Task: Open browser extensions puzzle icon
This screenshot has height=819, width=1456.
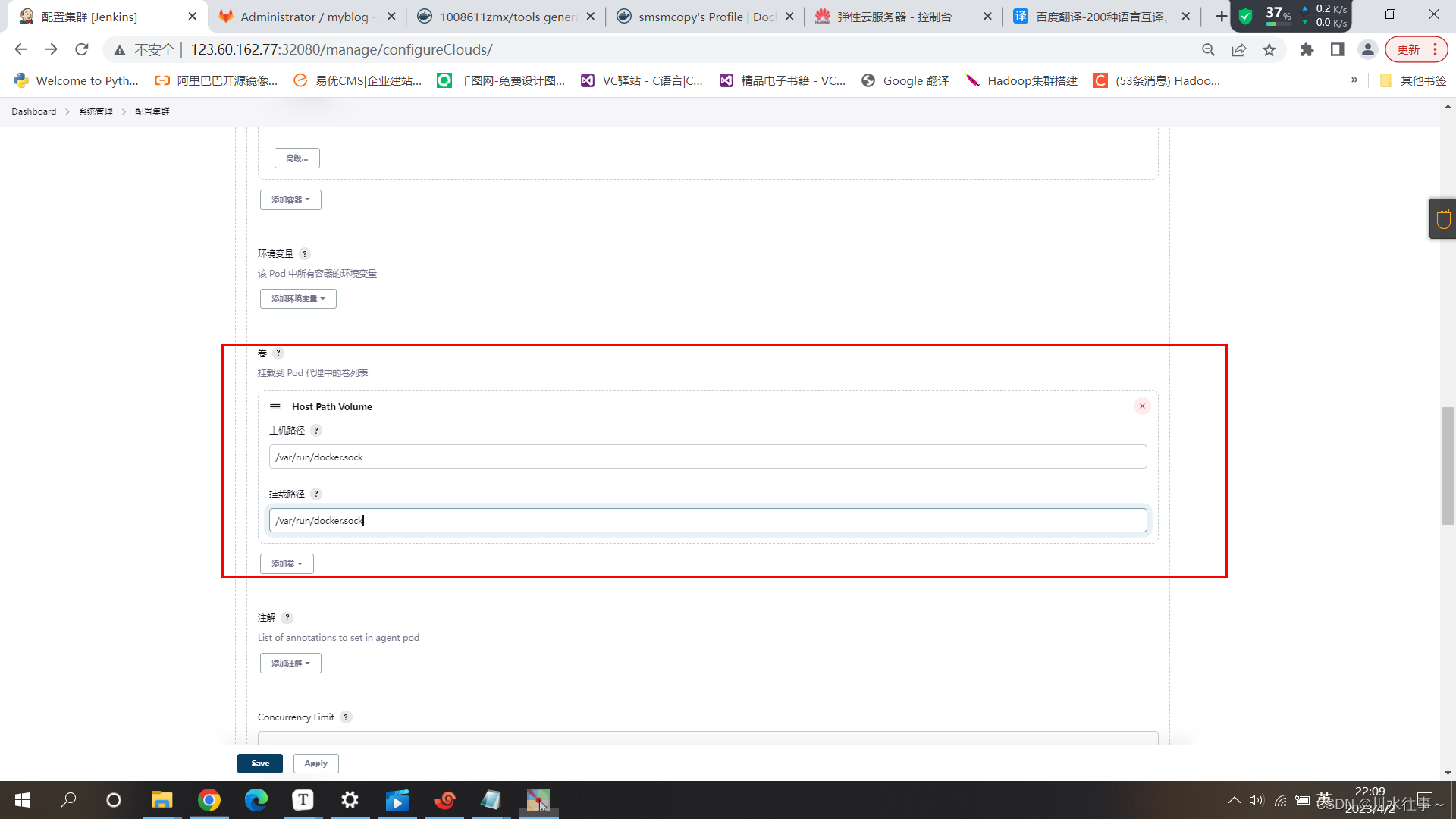Action: (1307, 50)
